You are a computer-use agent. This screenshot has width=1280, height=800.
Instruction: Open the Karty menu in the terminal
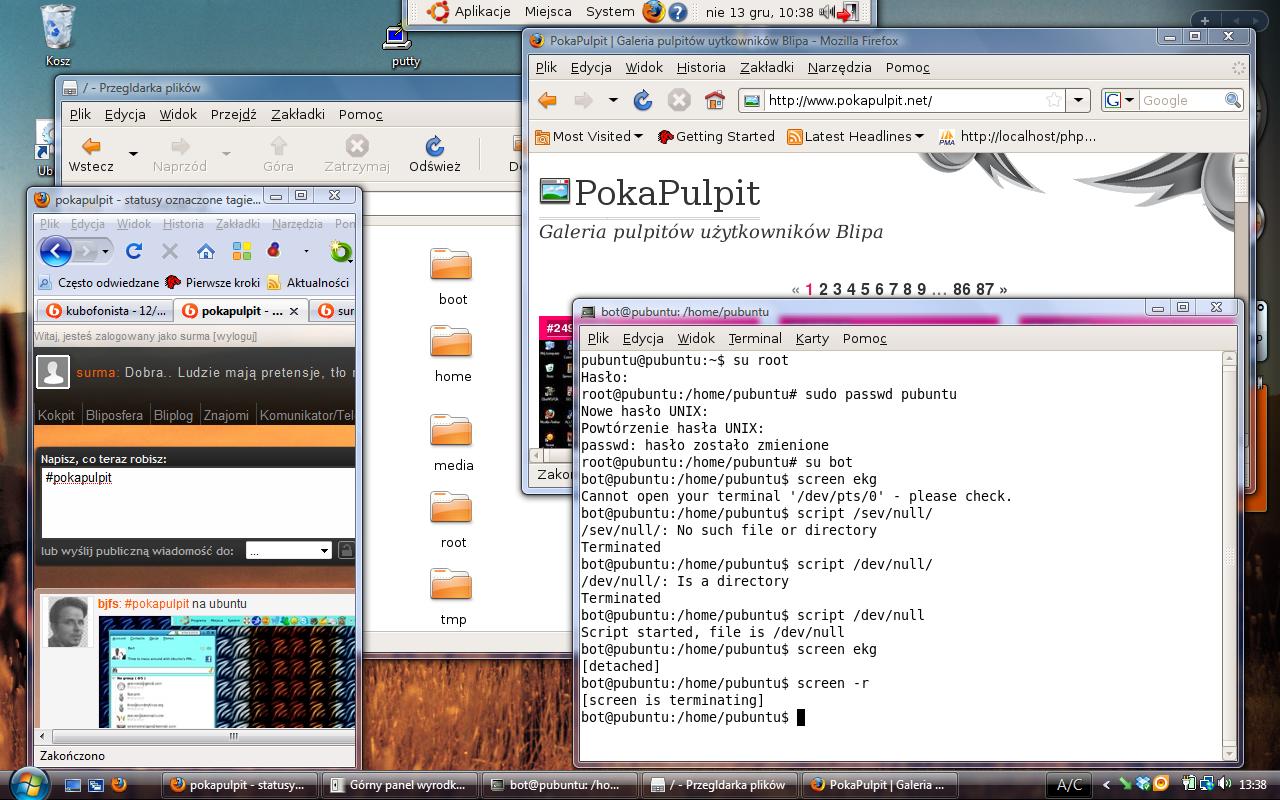[x=812, y=338]
